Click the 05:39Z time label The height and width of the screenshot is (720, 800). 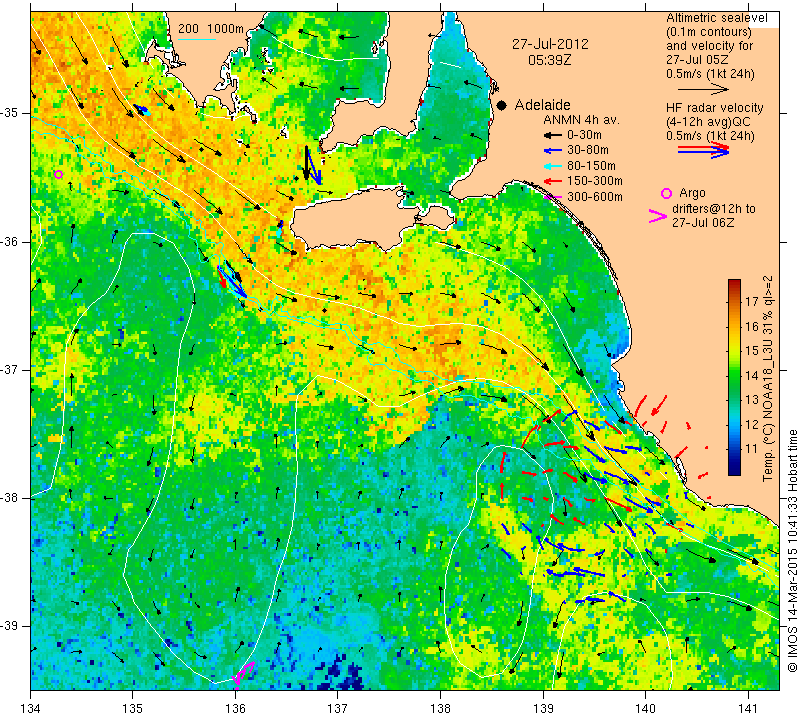pyautogui.click(x=549, y=60)
